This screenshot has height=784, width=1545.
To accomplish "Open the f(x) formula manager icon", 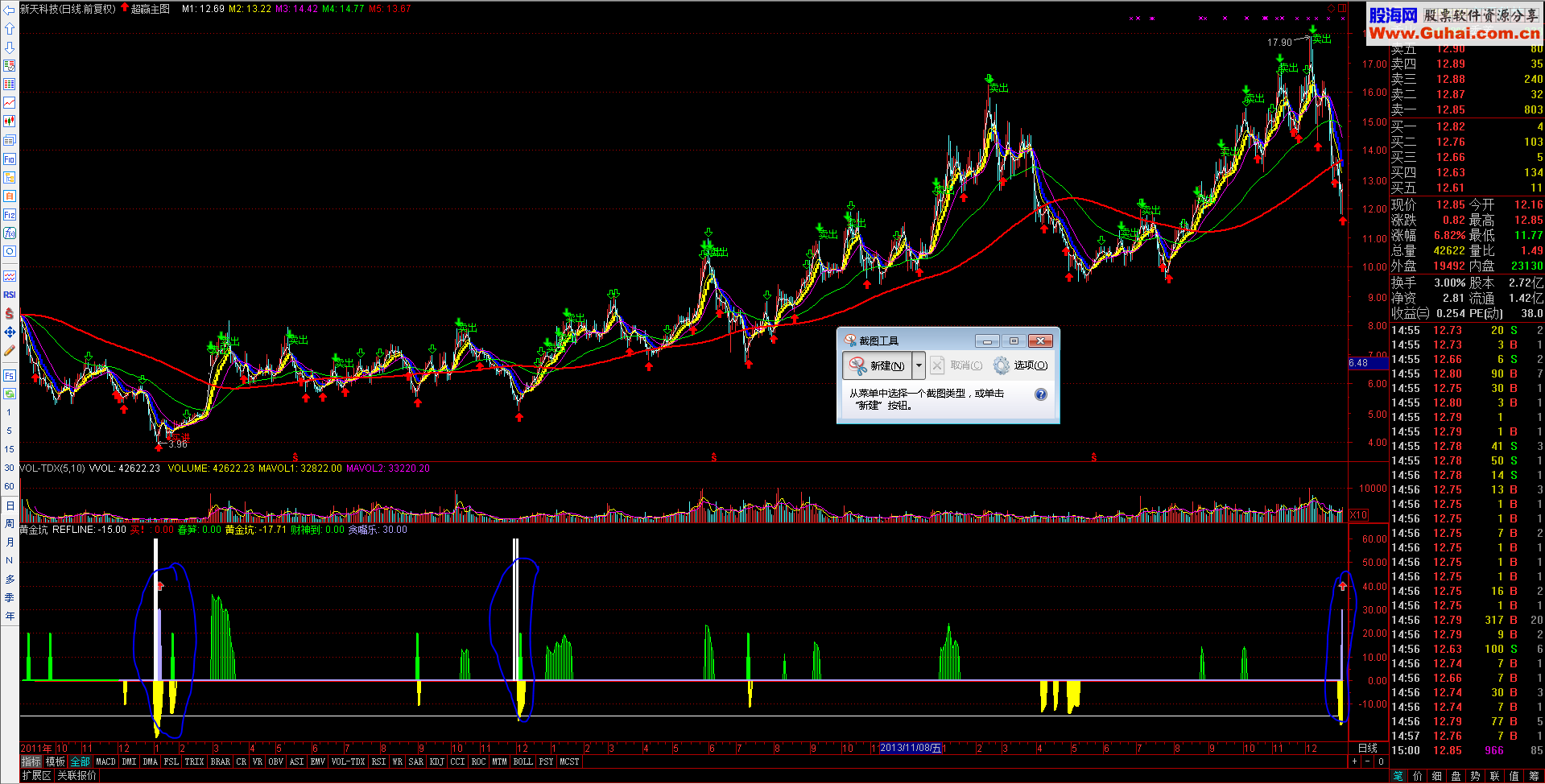I will coord(9,233).
